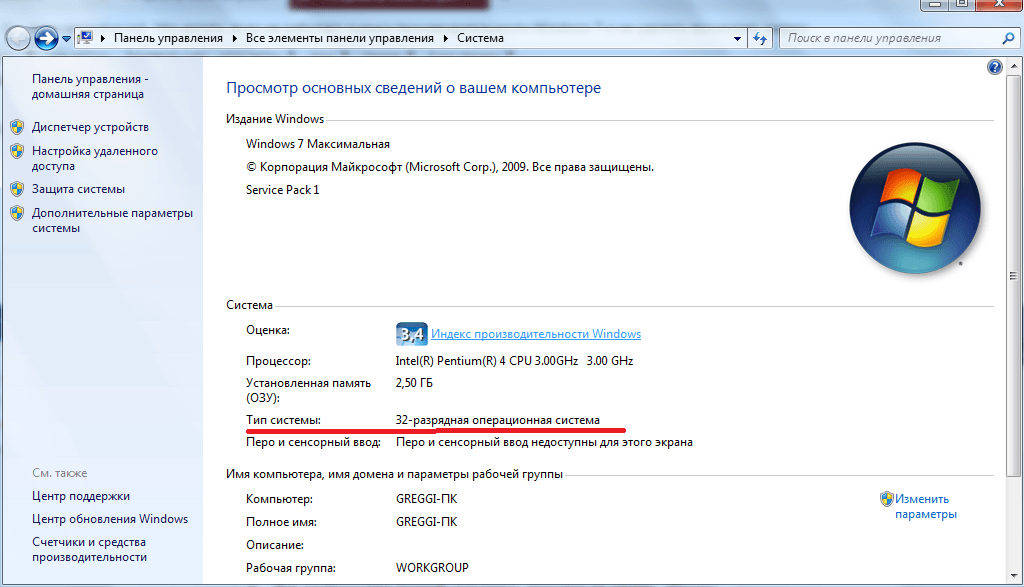Image resolution: width=1024 pixels, height=587 pixels.
Task: Open "Дополнительные параметры системы"
Action: [x=112, y=221]
